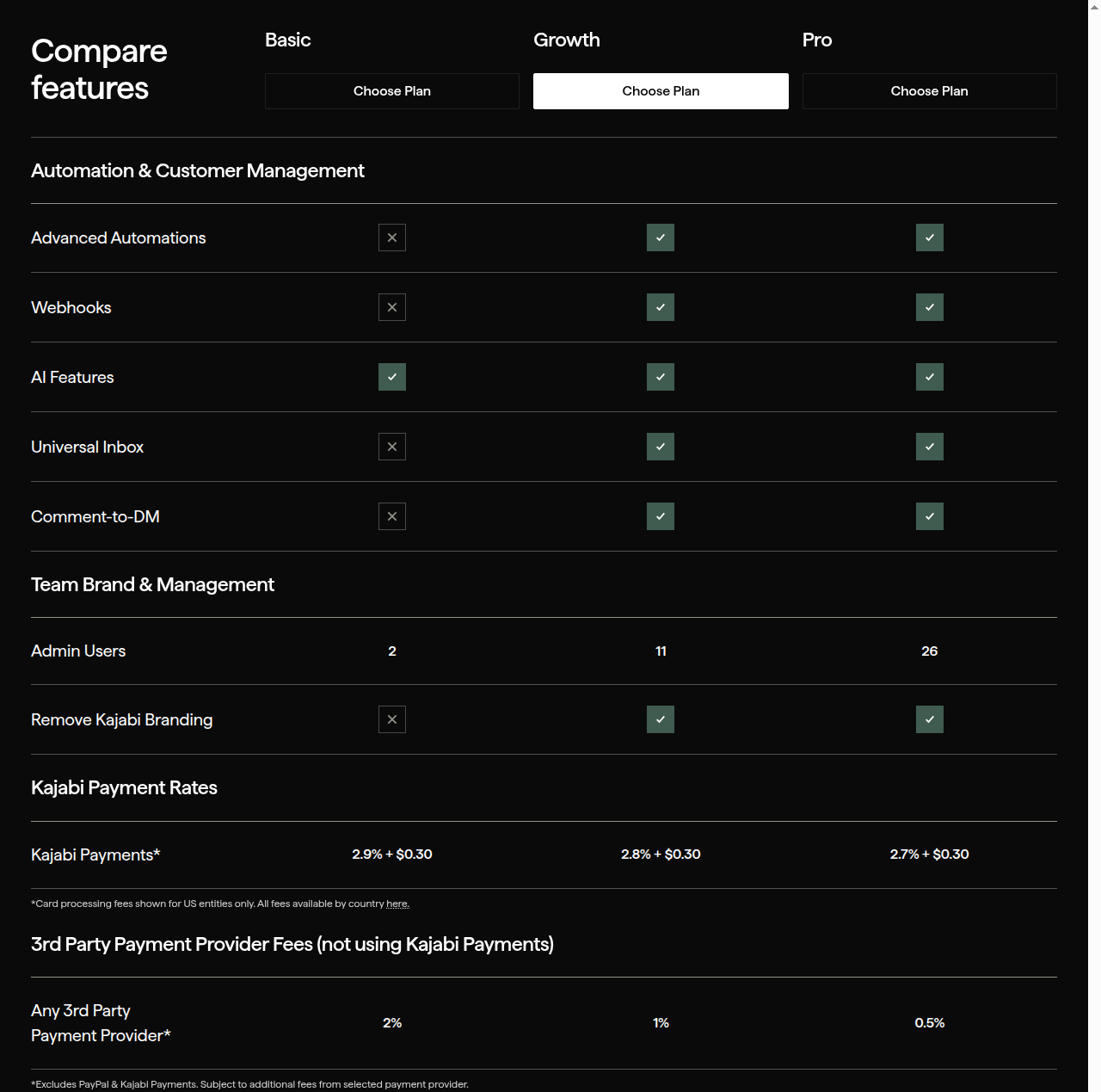Viewport: 1101px width, 1092px height.
Task: Click Pro checkmark for Universal Inbox
Action: point(930,447)
